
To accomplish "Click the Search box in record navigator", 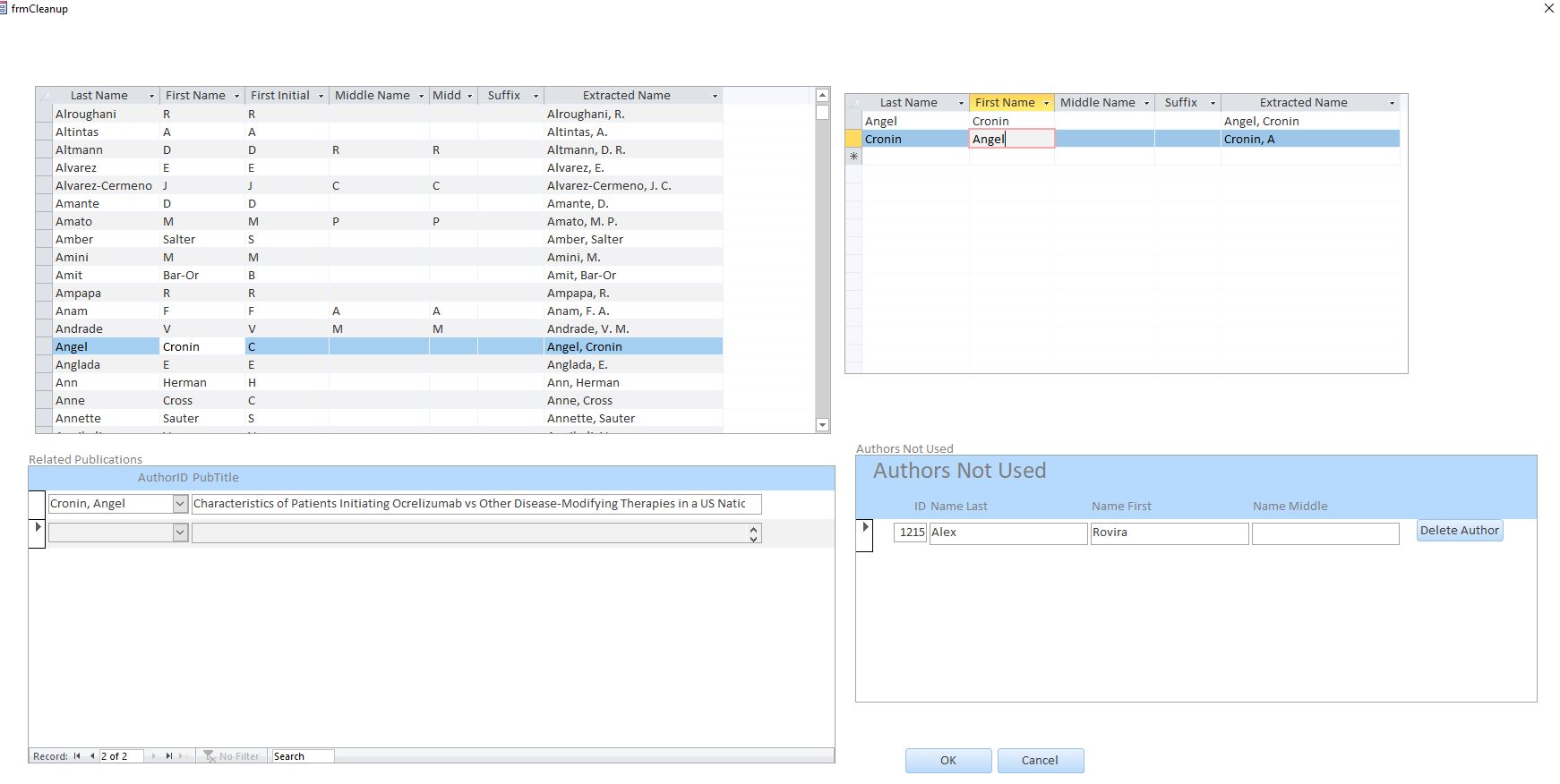I will point(303,756).
